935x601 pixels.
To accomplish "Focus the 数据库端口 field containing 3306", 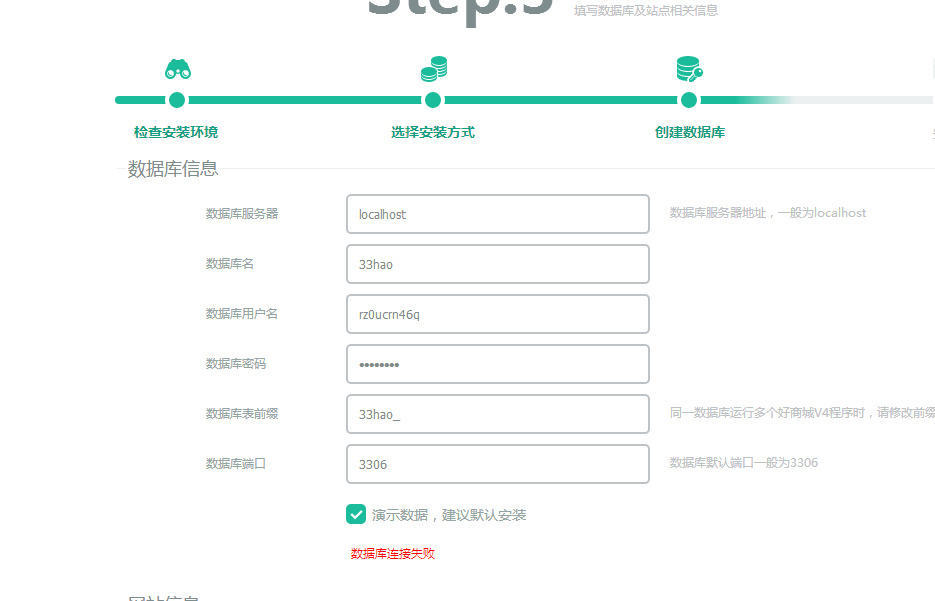I will (498, 464).
